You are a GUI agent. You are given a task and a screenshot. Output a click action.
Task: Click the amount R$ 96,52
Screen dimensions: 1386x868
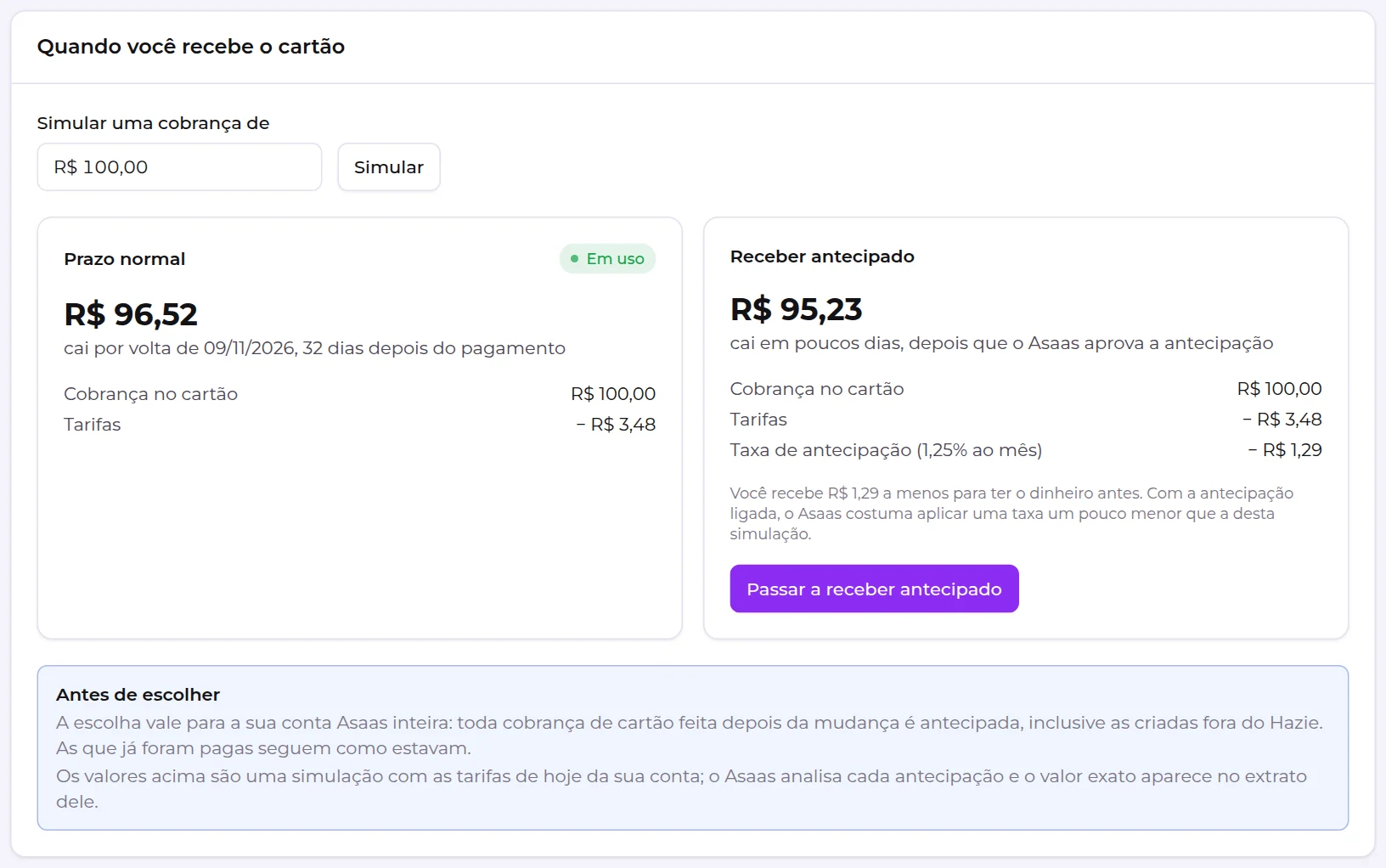[x=131, y=314]
